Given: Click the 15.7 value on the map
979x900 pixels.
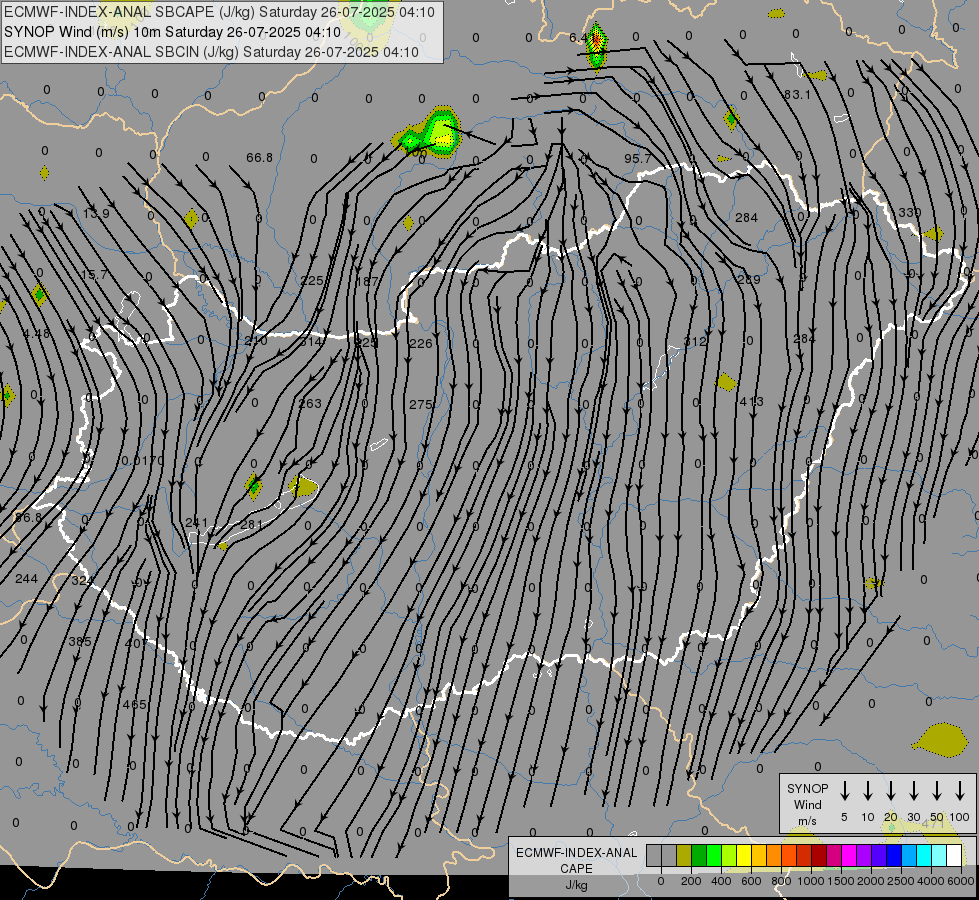Looking at the screenshot, I should click(94, 275).
